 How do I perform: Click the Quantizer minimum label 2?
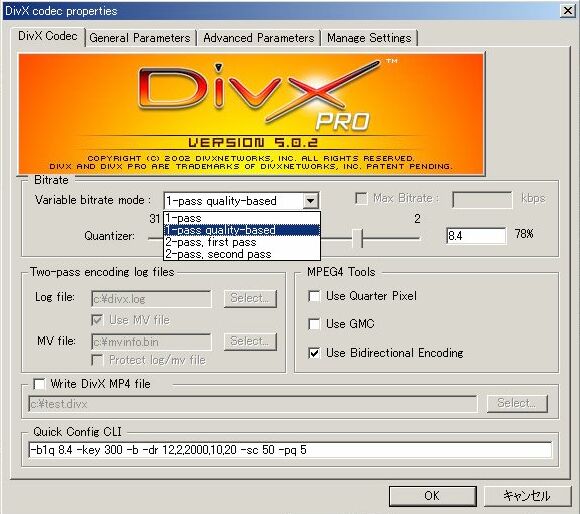point(417,219)
